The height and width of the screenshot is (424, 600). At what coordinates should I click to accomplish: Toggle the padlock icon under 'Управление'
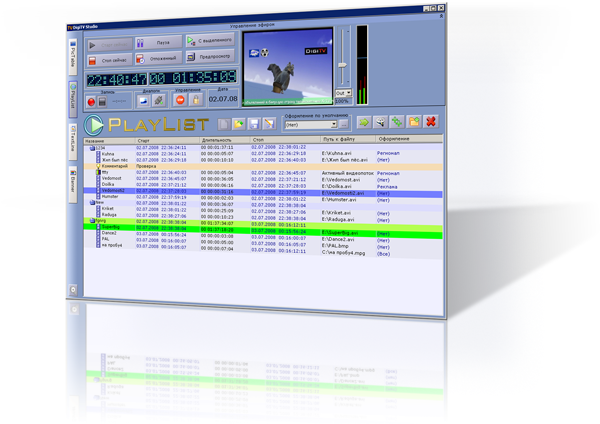click(x=196, y=100)
